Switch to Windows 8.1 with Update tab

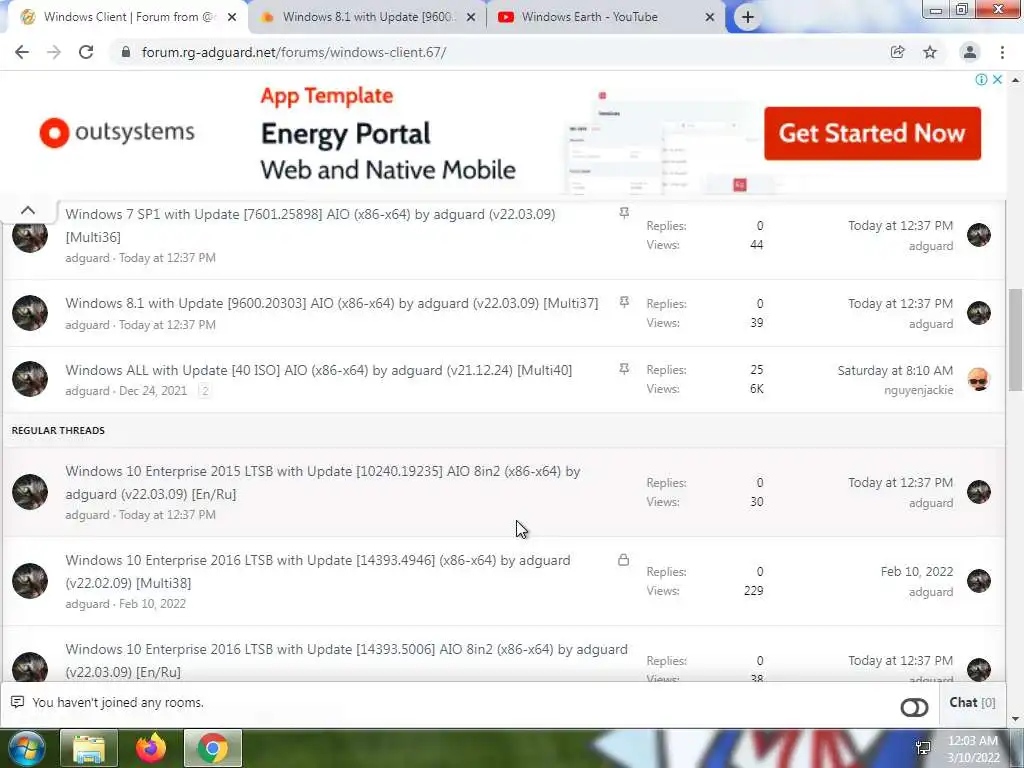[x=366, y=17]
